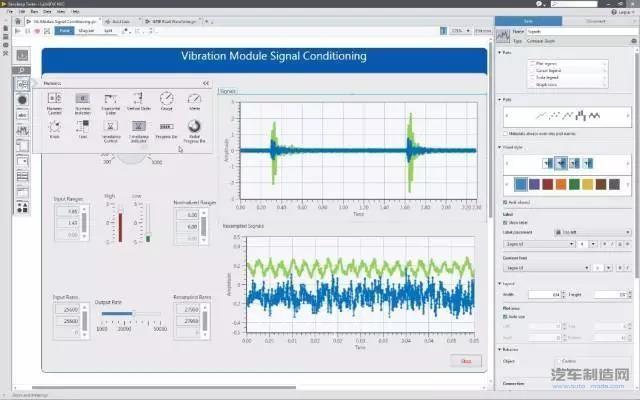The image size is (640, 400).
Task: Select the Vertical Slider palette icon
Action: pyautogui.click(x=137, y=99)
